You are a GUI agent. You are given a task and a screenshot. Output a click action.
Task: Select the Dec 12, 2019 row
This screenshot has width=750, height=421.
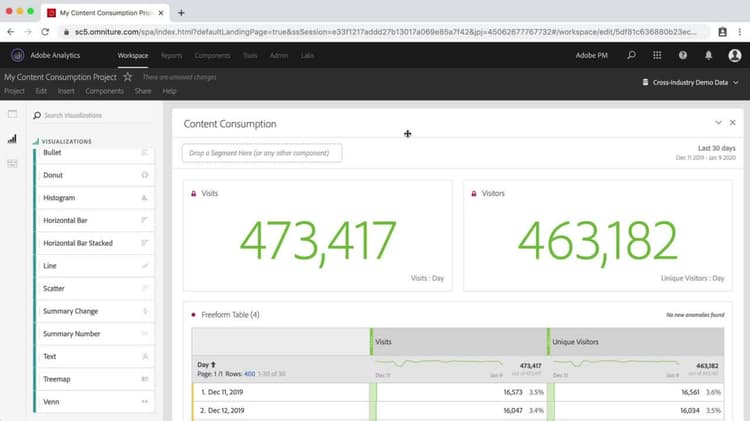click(458, 410)
